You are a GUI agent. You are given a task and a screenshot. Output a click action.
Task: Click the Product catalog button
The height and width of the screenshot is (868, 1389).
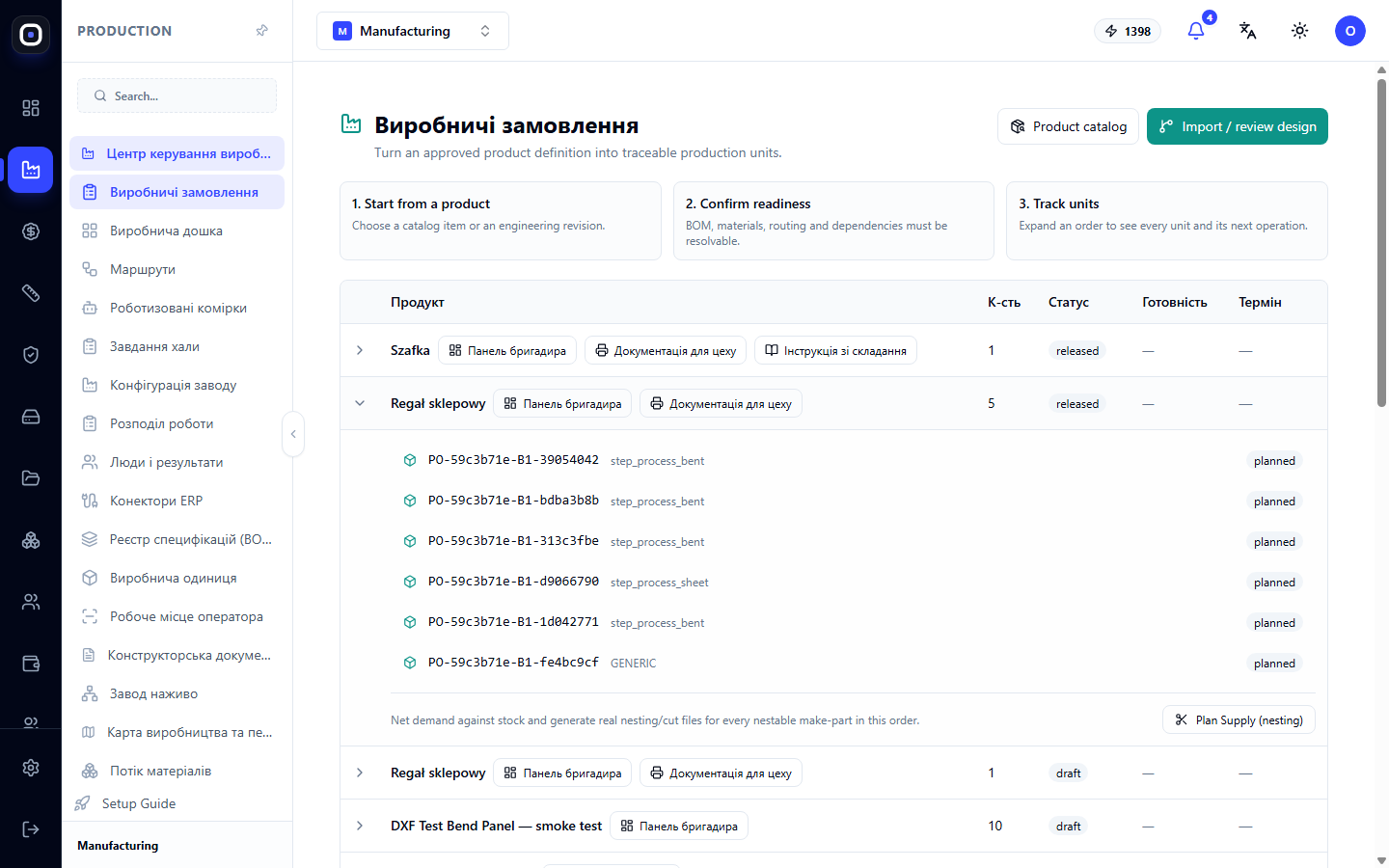(1068, 126)
